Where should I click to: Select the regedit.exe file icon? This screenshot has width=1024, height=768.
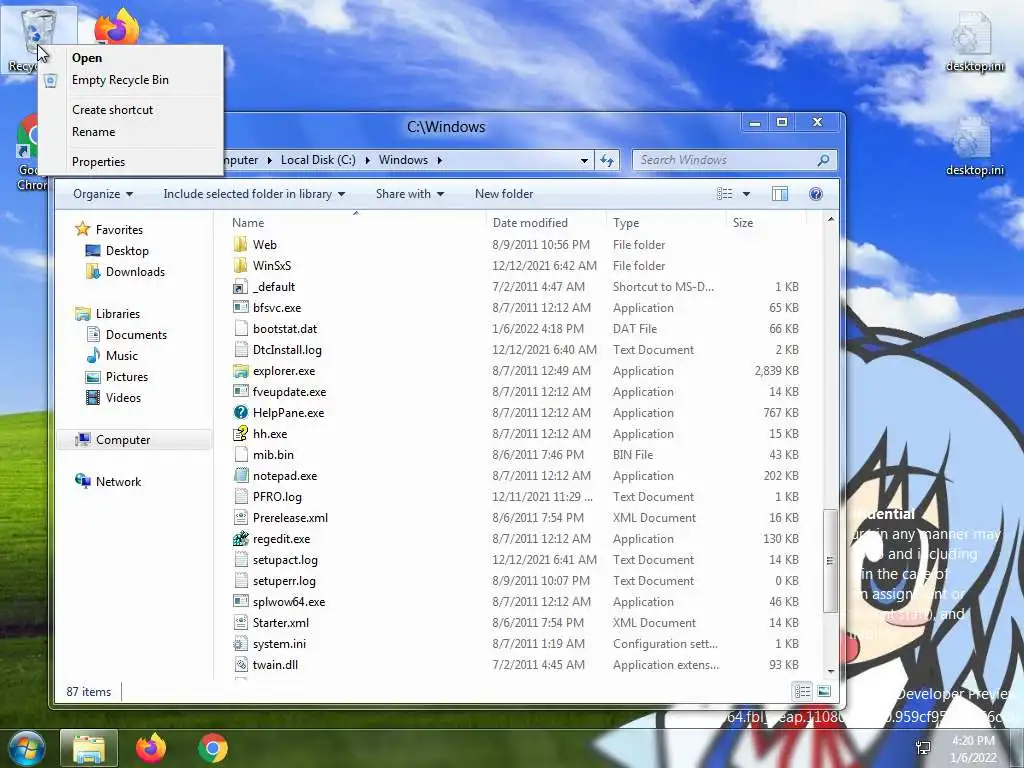(241, 539)
